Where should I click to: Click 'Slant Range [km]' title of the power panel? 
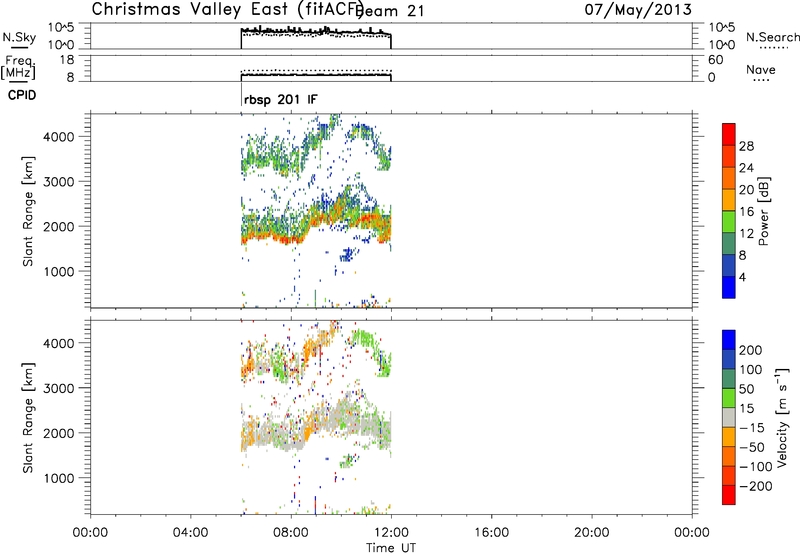tap(28, 211)
